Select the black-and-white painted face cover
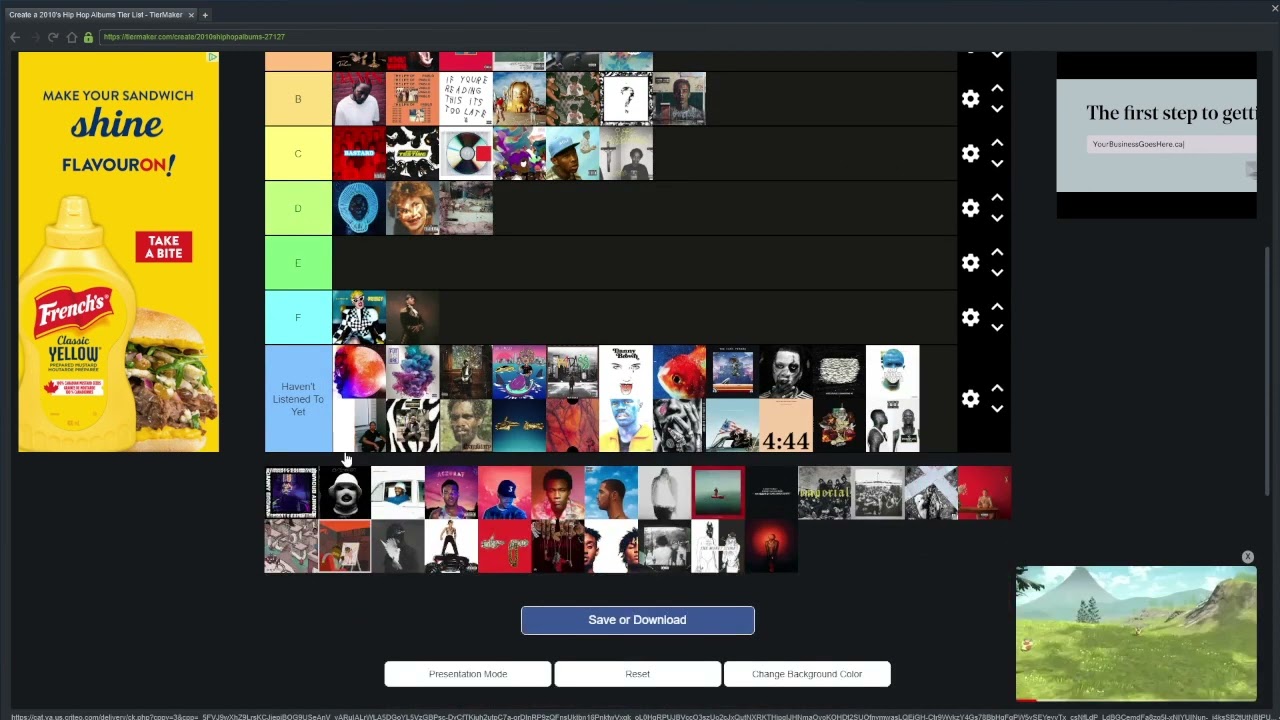This screenshot has width=1280, height=720. coord(786,372)
